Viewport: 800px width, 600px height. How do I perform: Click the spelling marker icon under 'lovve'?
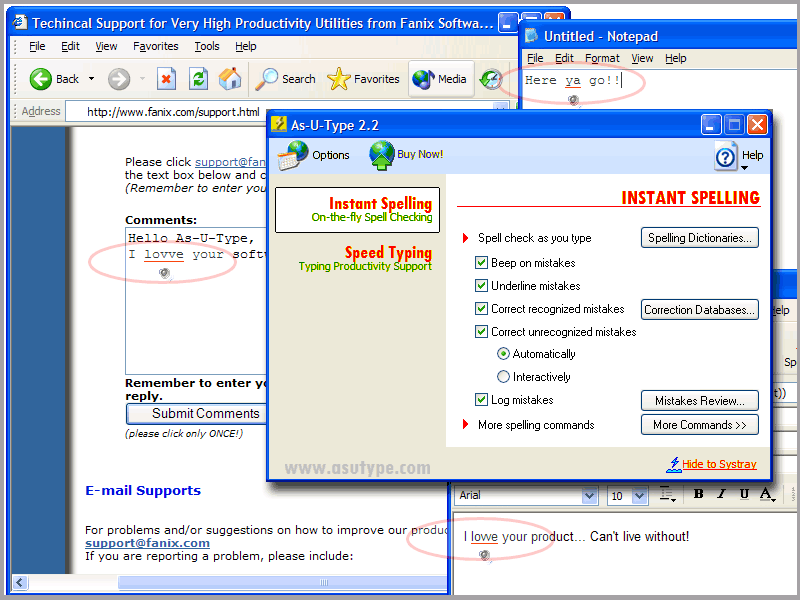point(165,274)
